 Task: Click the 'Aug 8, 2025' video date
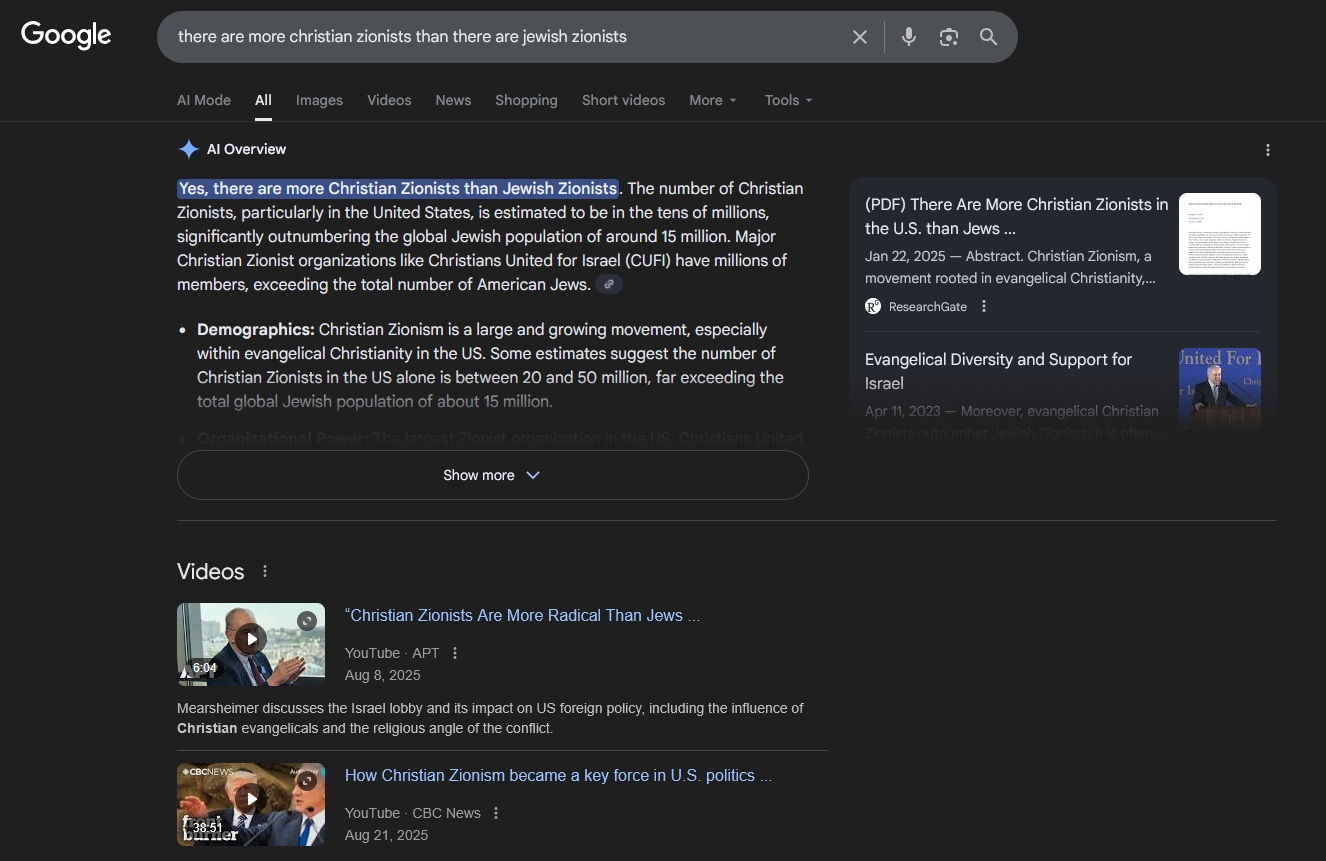383,675
